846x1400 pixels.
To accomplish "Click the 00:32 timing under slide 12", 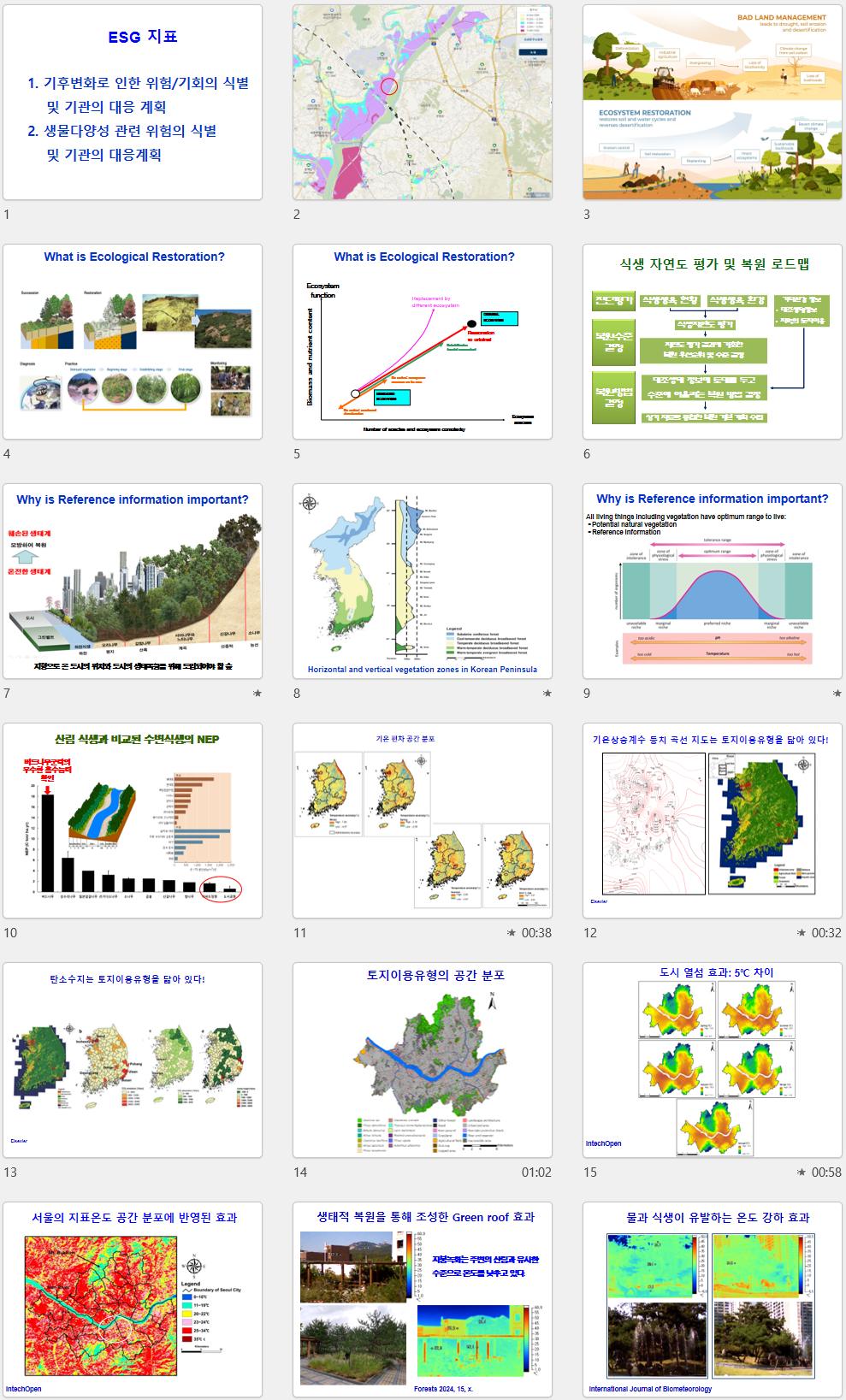I will coord(826,933).
